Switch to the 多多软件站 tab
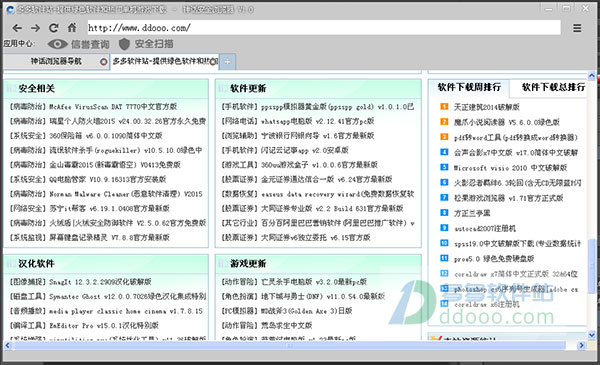Viewport: 600px width, 365px height. coord(165,61)
